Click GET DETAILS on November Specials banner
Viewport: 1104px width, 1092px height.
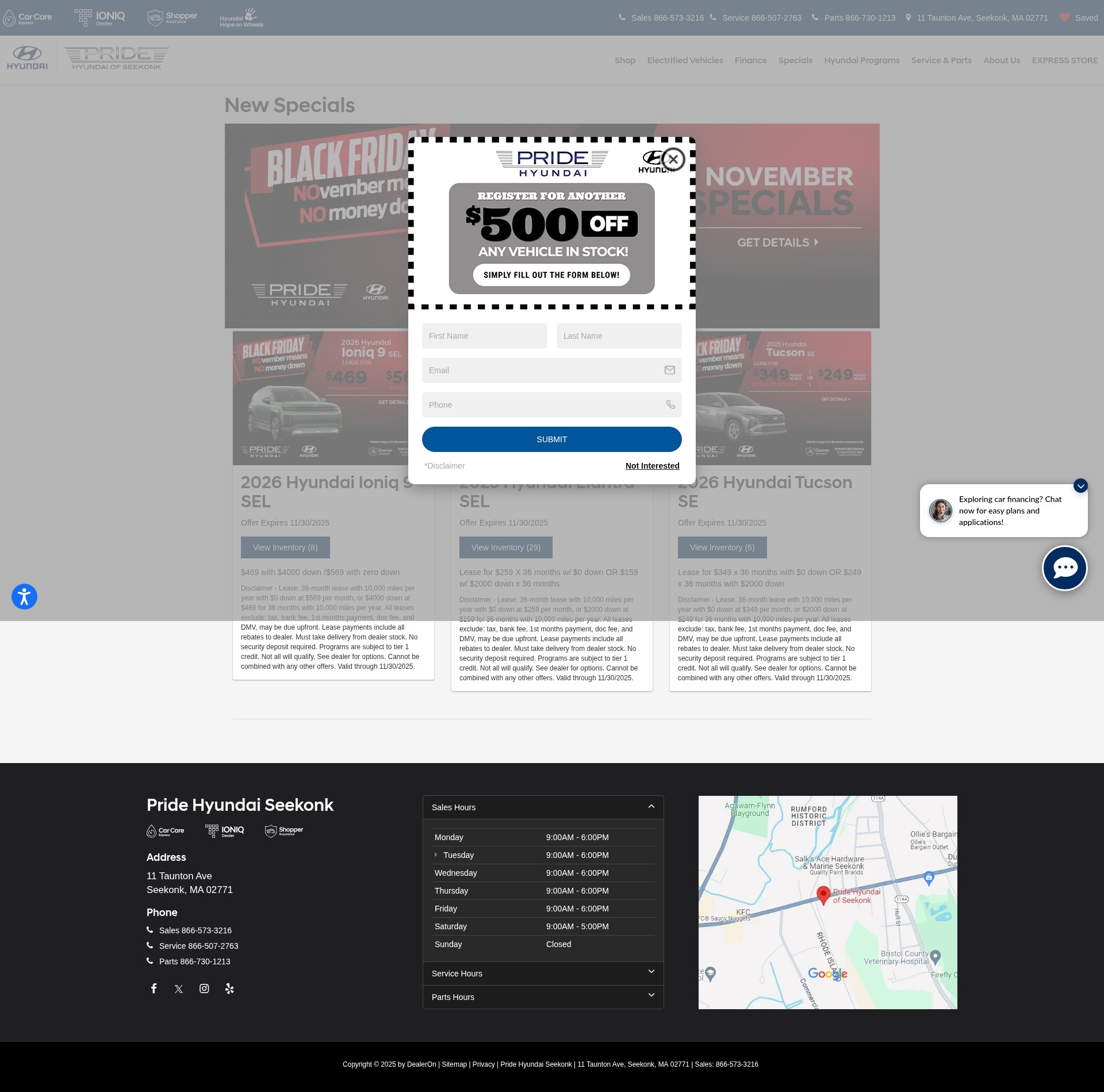pyautogui.click(x=778, y=243)
